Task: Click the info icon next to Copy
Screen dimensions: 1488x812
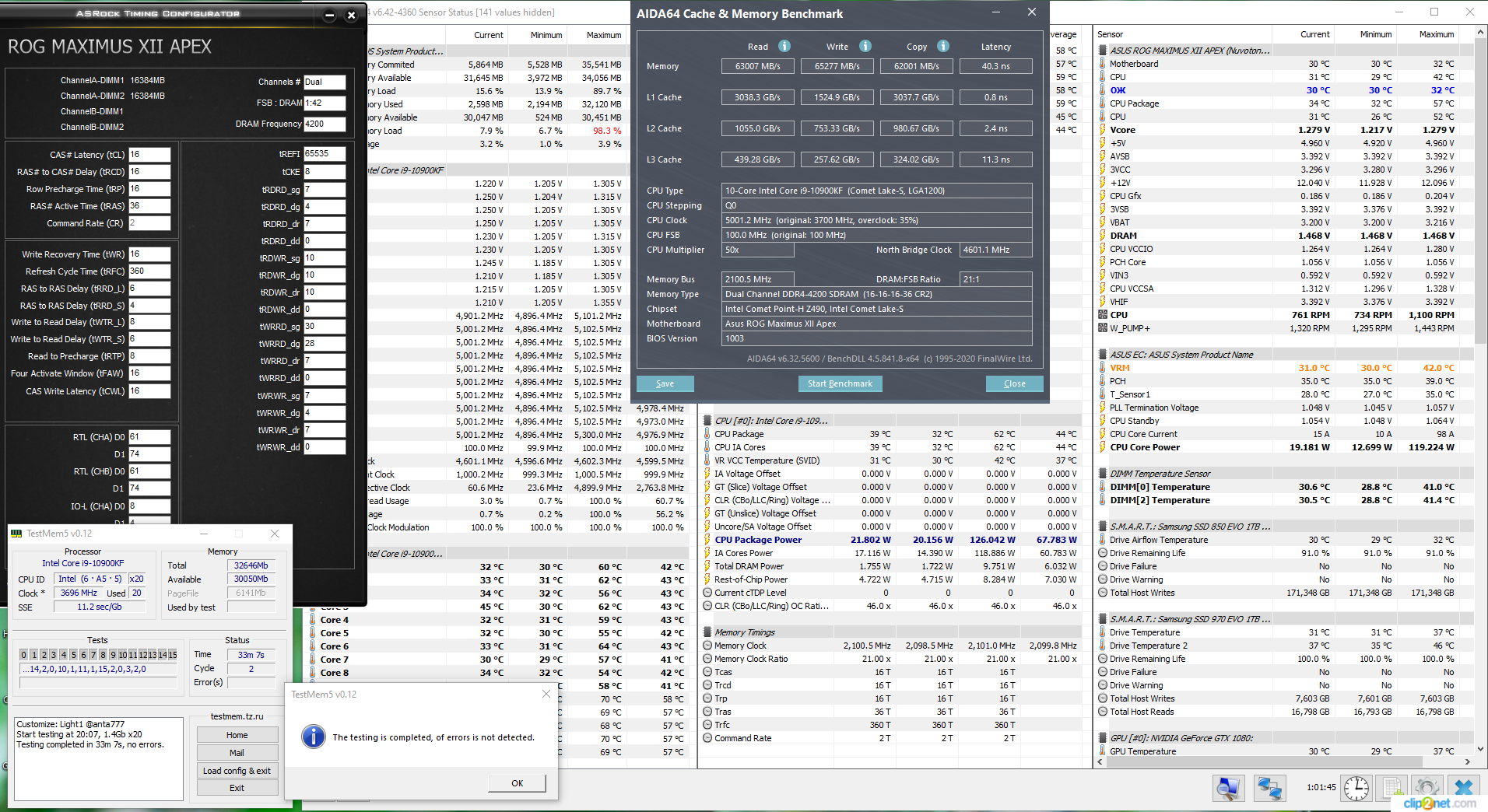Action: 943,46
